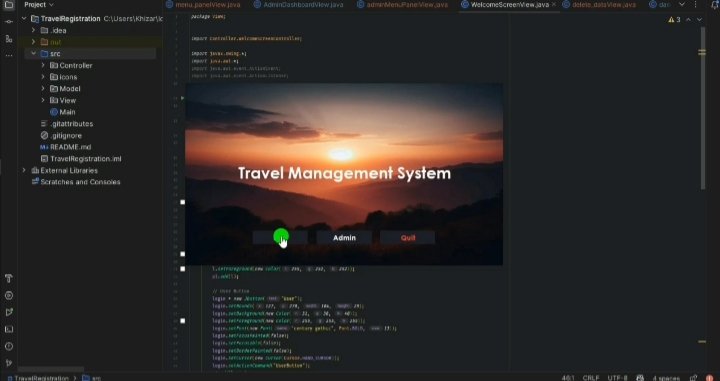Click the Admin button in Travel Management window

pos(344,238)
